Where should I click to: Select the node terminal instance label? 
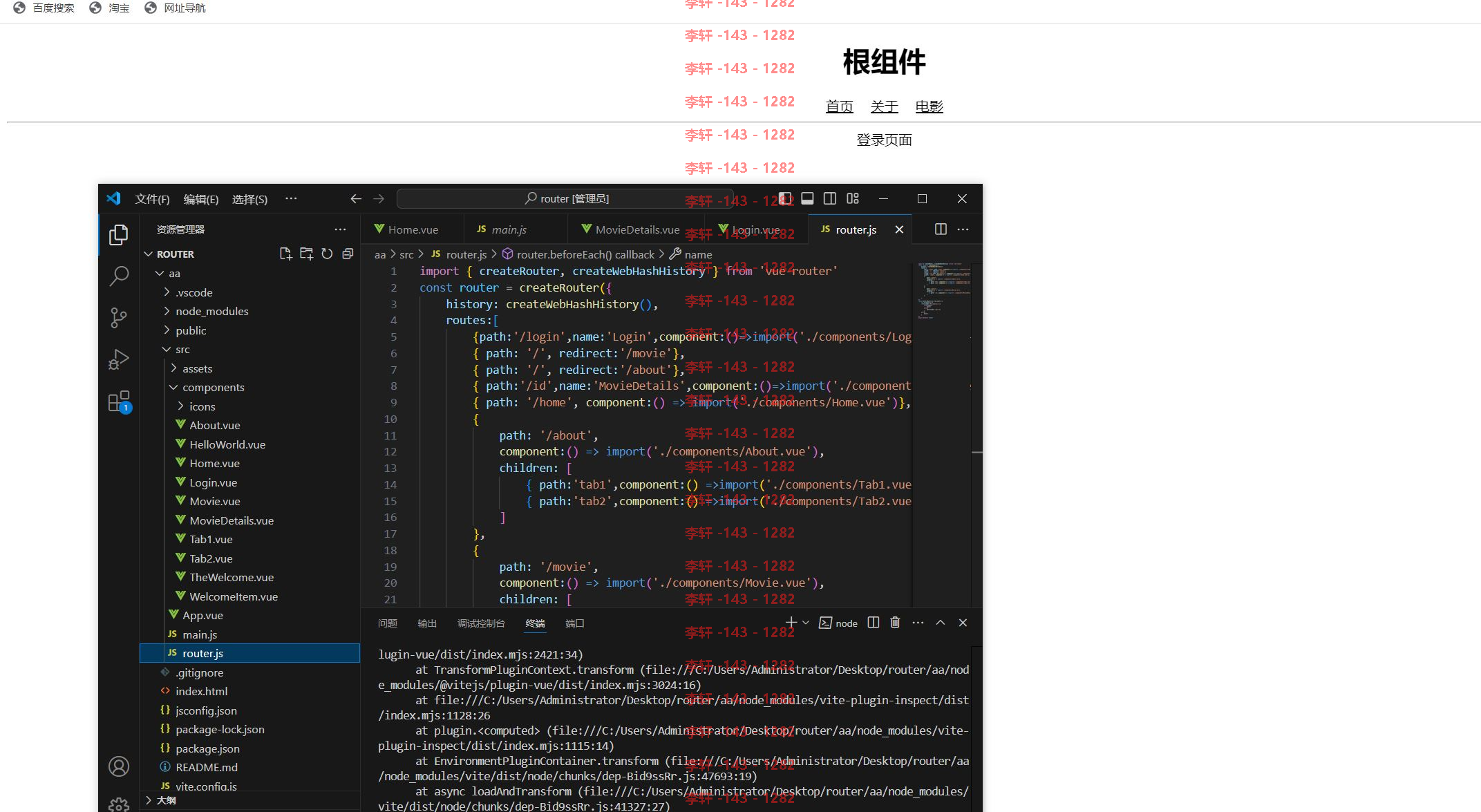pos(838,623)
